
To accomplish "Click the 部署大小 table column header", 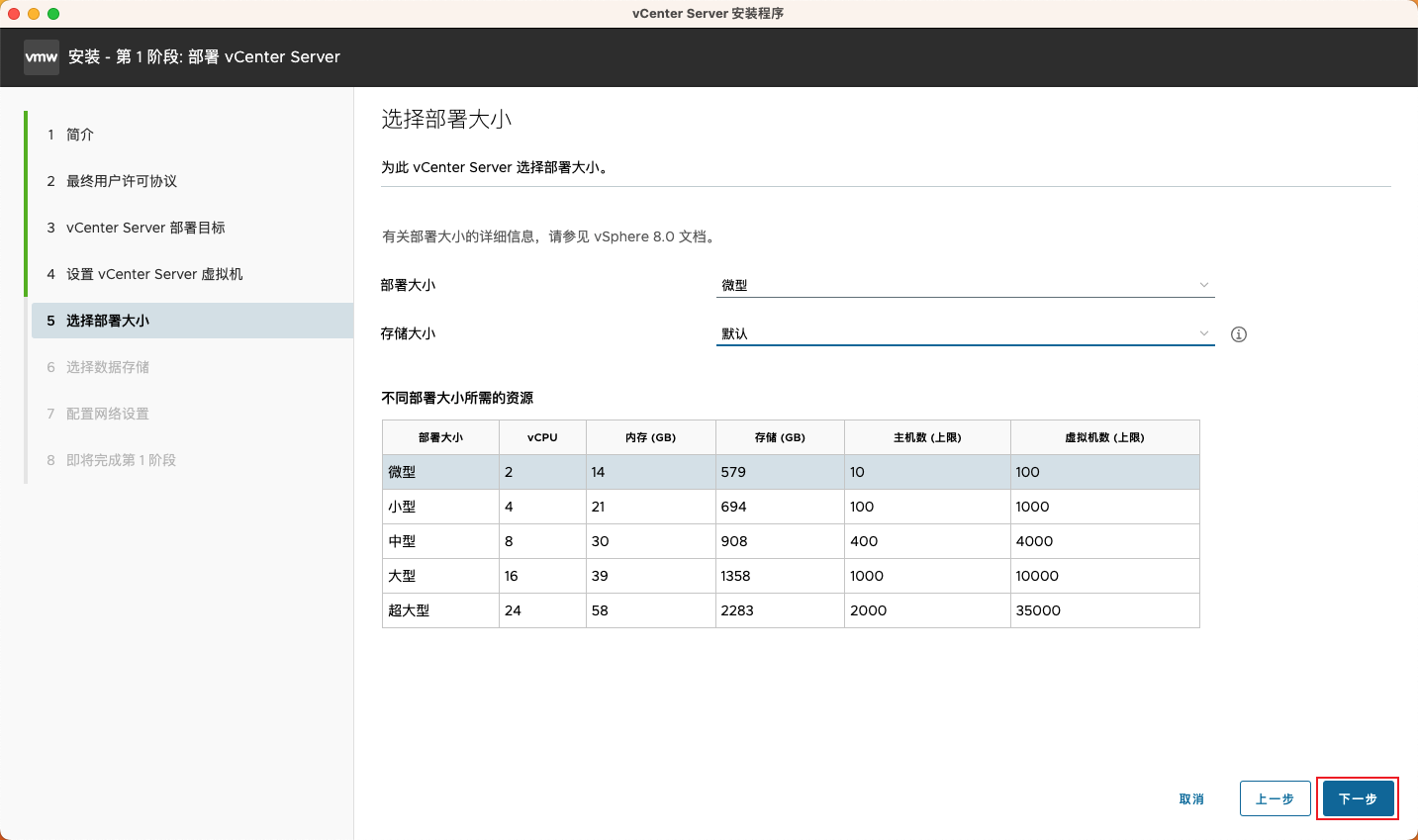I will pos(440,437).
